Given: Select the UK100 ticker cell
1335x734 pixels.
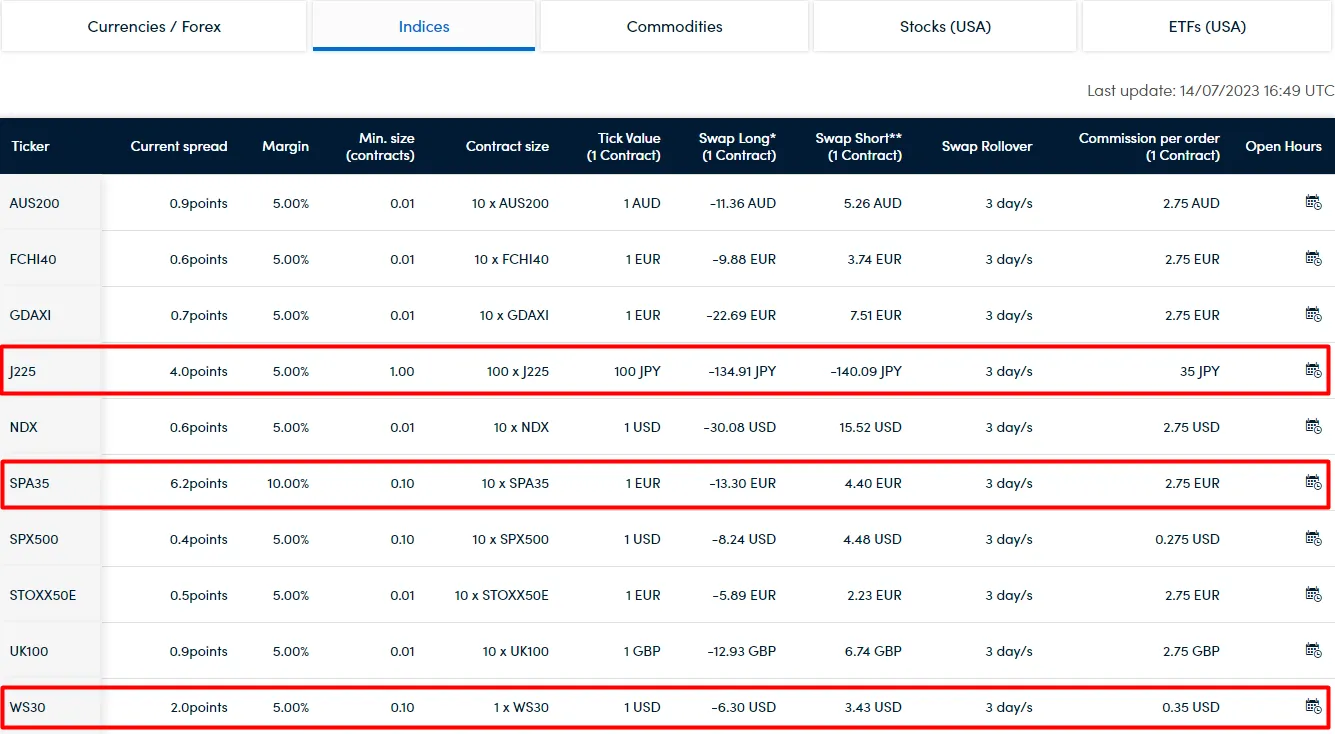Looking at the screenshot, I should pos(51,651).
